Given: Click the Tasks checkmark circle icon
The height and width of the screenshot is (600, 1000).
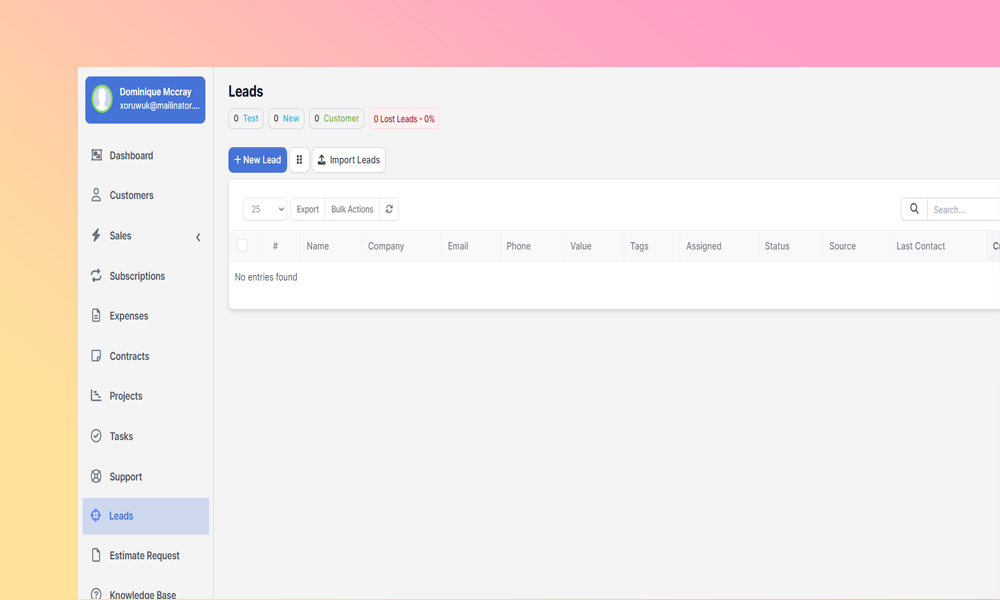Looking at the screenshot, I should pos(96,435).
